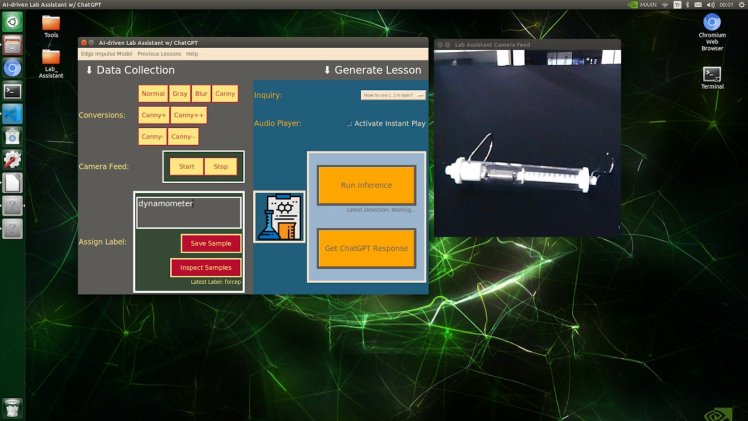The height and width of the screenshot is (421, 748).
Task: Open the Tools folder on the desktop
Action: tap(51, 27)
